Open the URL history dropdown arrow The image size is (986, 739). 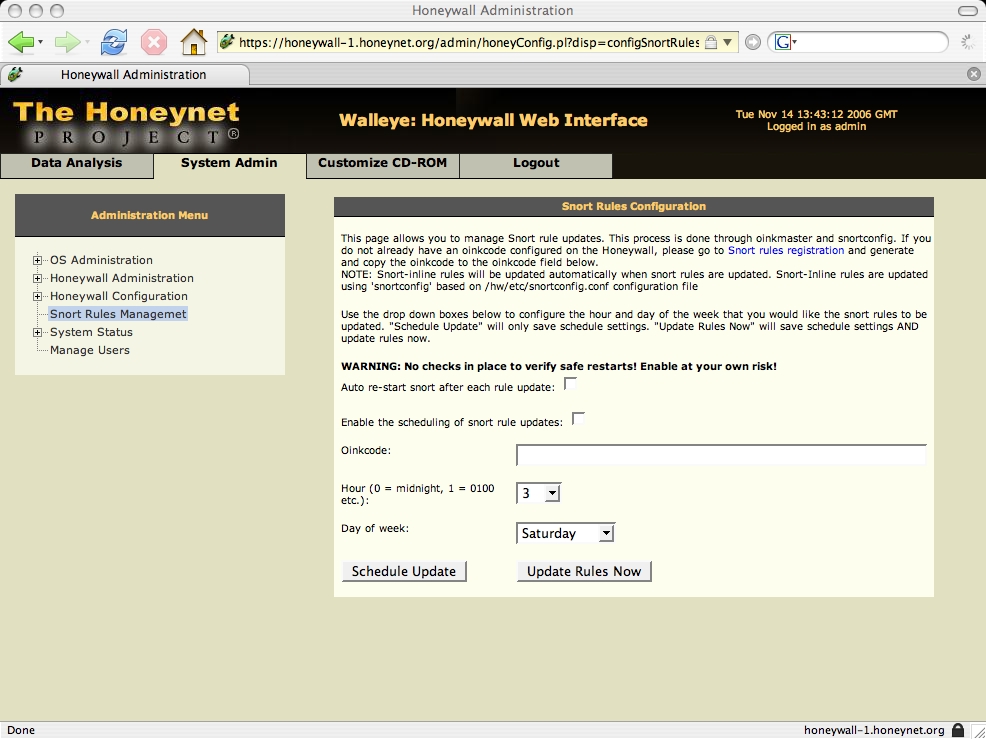point(728,42)
